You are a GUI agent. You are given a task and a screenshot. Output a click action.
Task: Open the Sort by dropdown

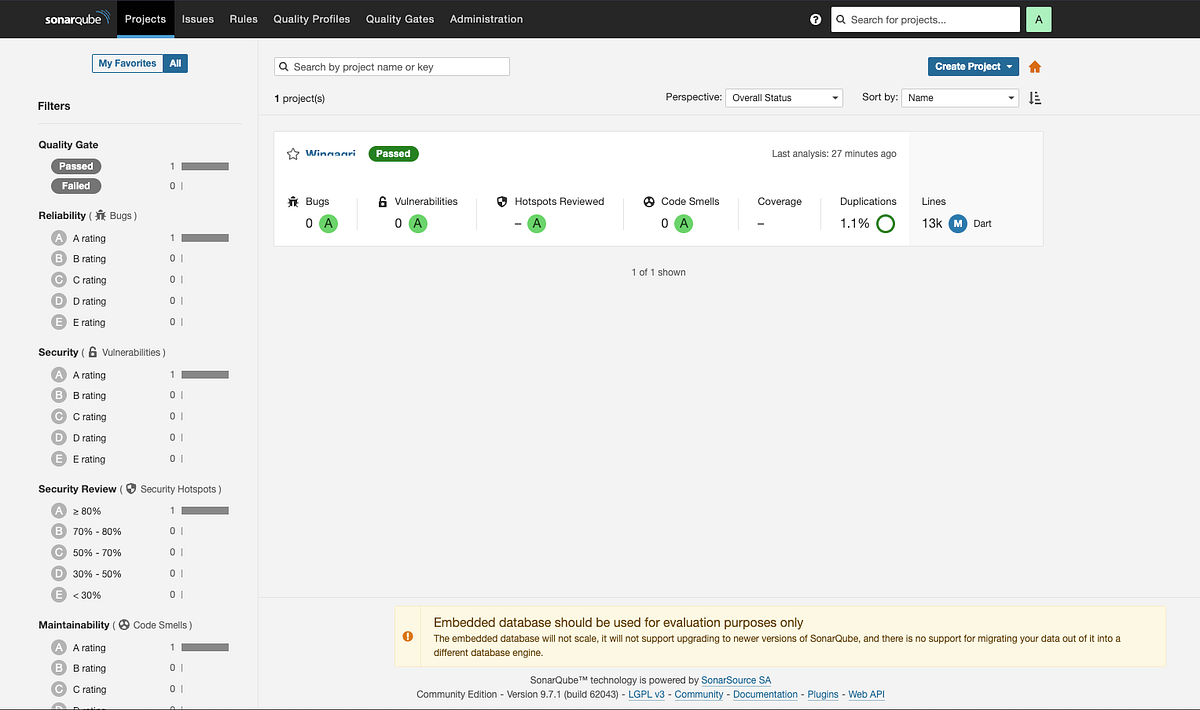[x=959, y=97]
